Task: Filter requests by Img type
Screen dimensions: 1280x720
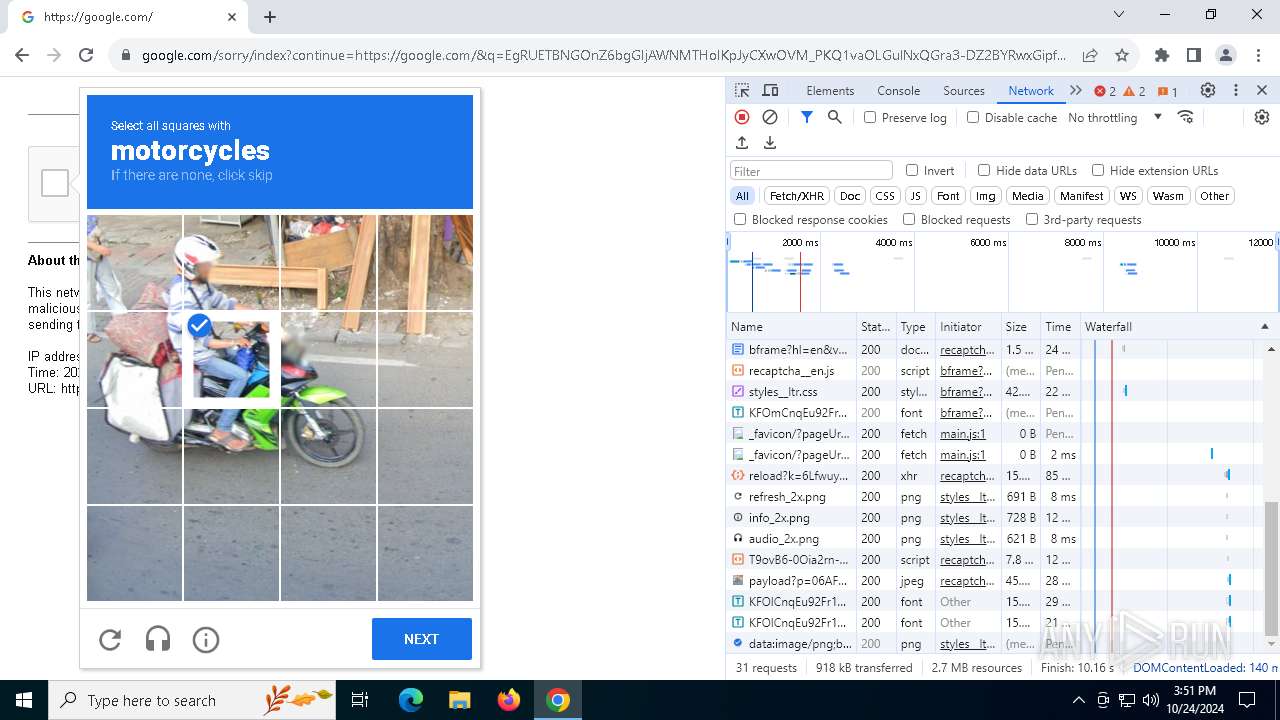Action: [x=986, y=196]
